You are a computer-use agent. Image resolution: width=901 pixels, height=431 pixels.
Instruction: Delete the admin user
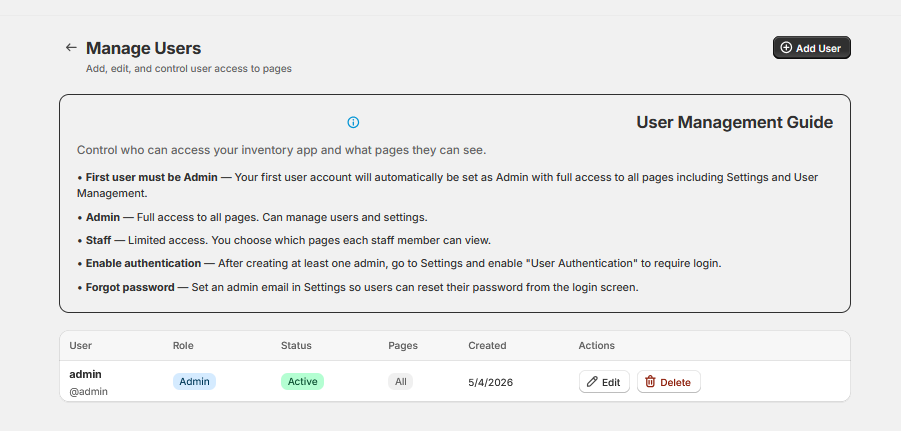pos(668,382)
